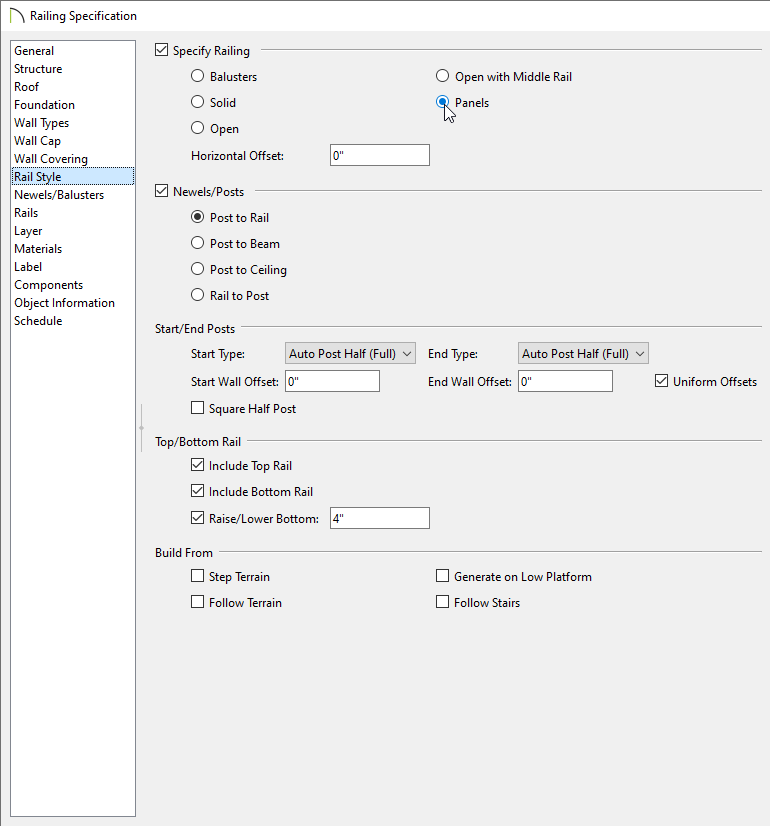Open Wall Types panel
Screen dimensions: 770x826
tap(42, 123)
